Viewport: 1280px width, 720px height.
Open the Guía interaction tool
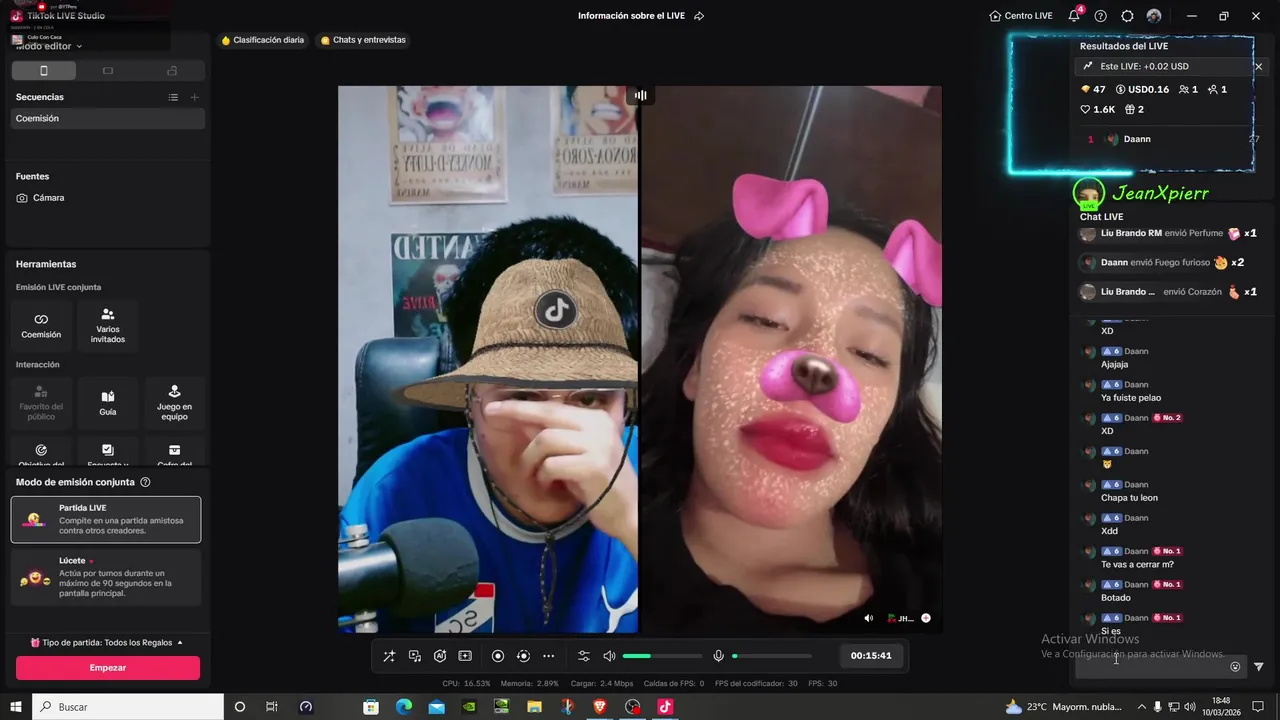108,402
